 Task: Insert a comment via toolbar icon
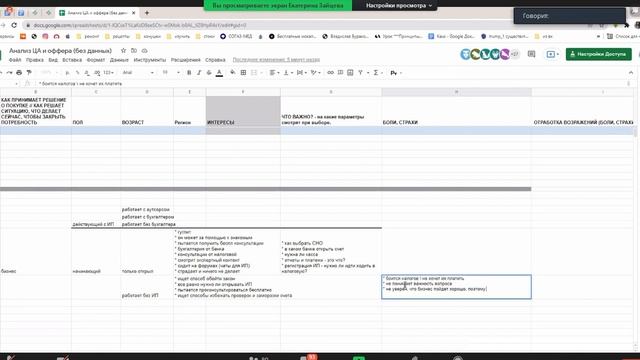pyautogui.click(x=340, y=73)
